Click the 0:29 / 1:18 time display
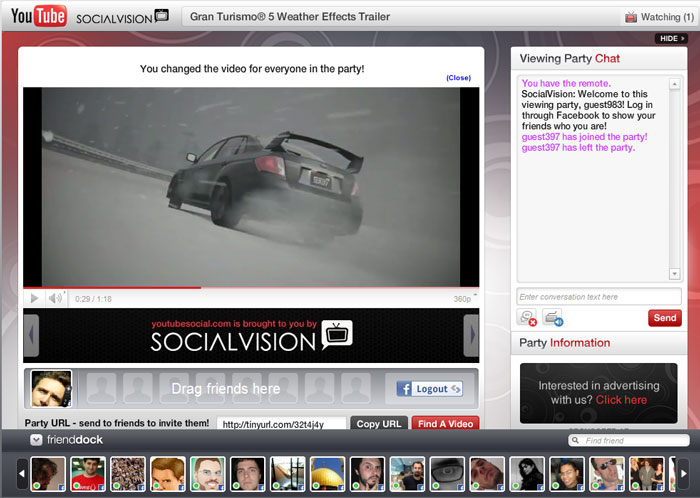The width and height of the screenshot is (700, 498). tap(93, 299)
